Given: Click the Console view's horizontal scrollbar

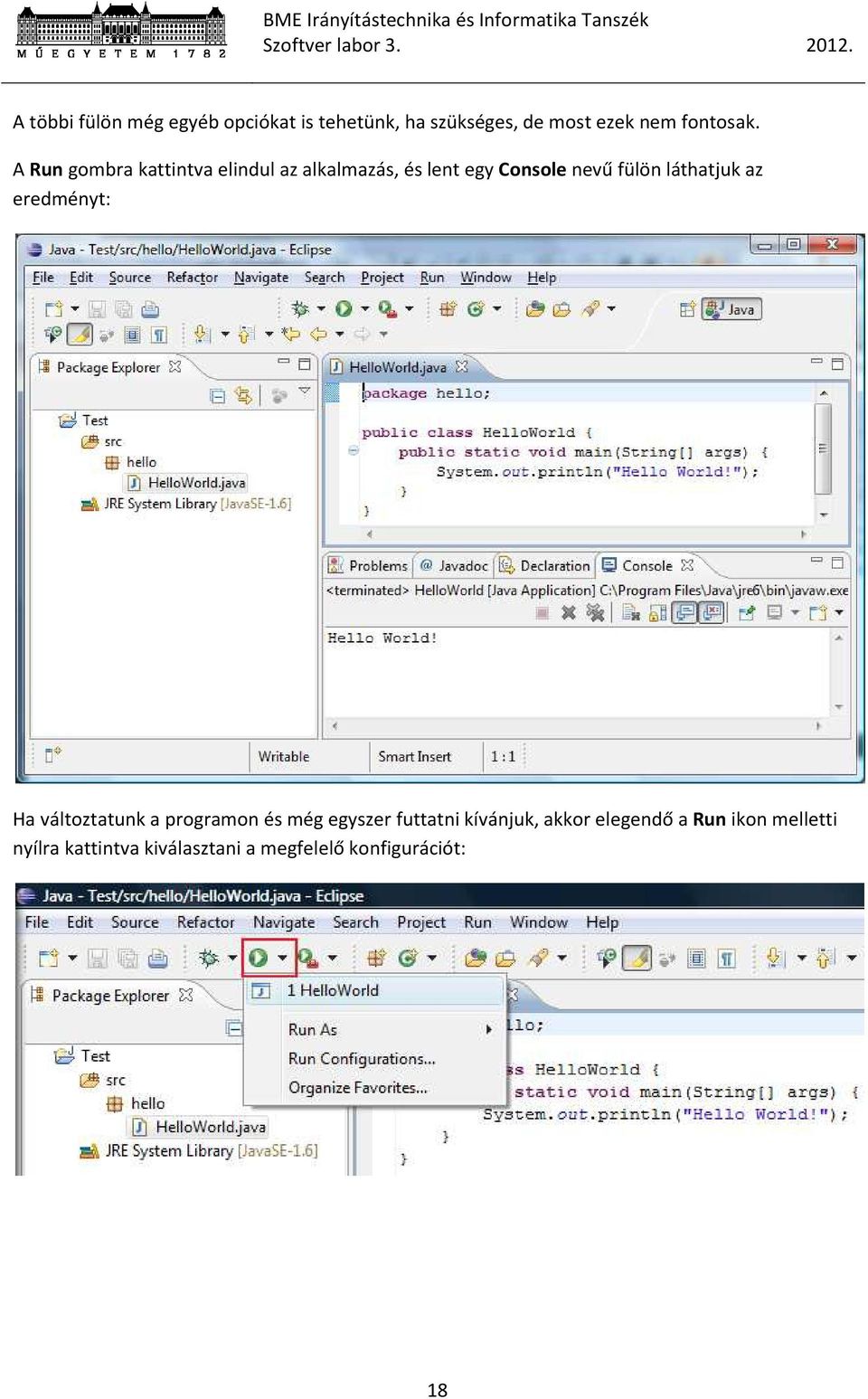Looking at the screenshot, I should coord(576,725).
